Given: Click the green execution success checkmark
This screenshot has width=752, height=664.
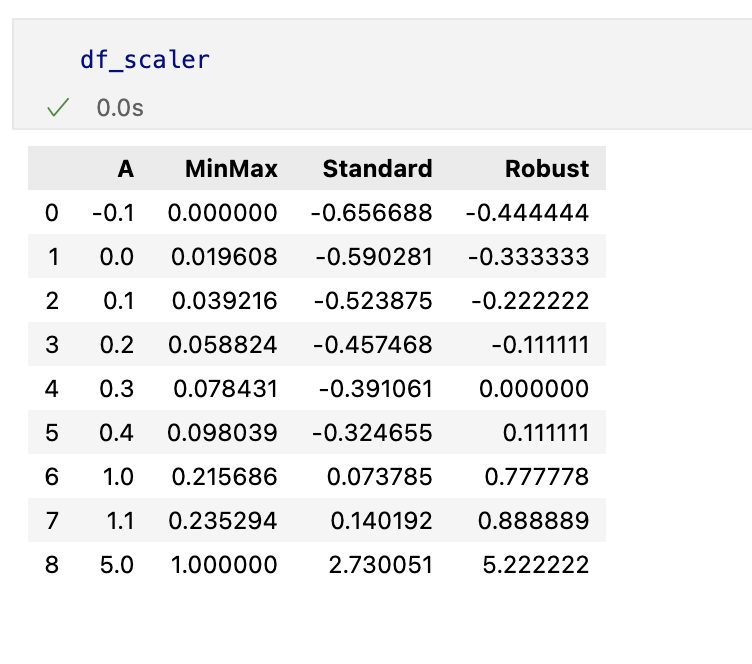Looking at the screenshot, I should [x=58, y=107].
